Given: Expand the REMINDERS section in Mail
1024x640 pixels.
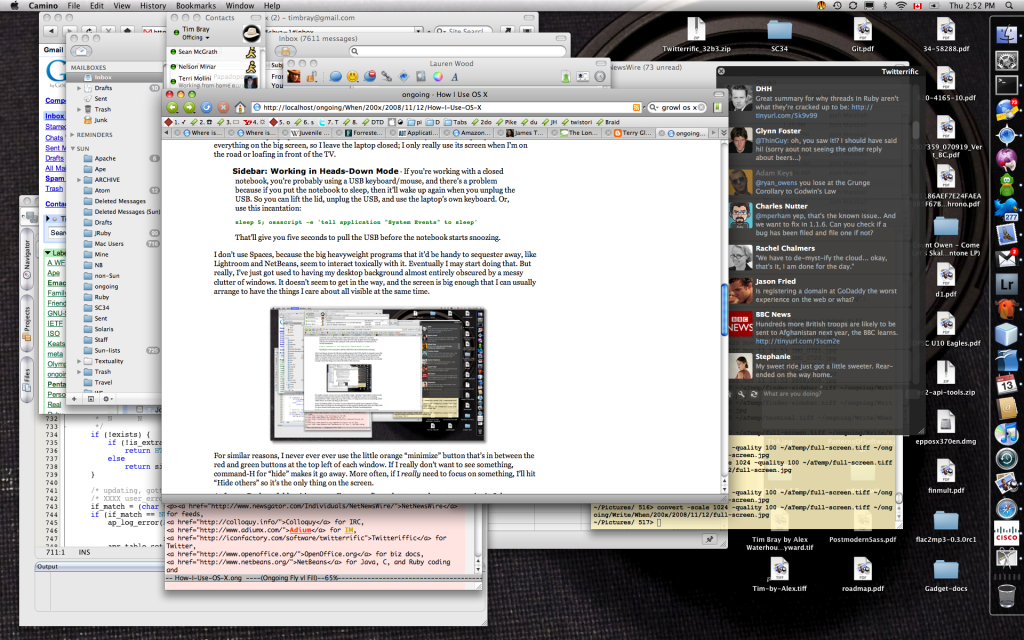Looking at the screenshot, I should tap(72, 135).
